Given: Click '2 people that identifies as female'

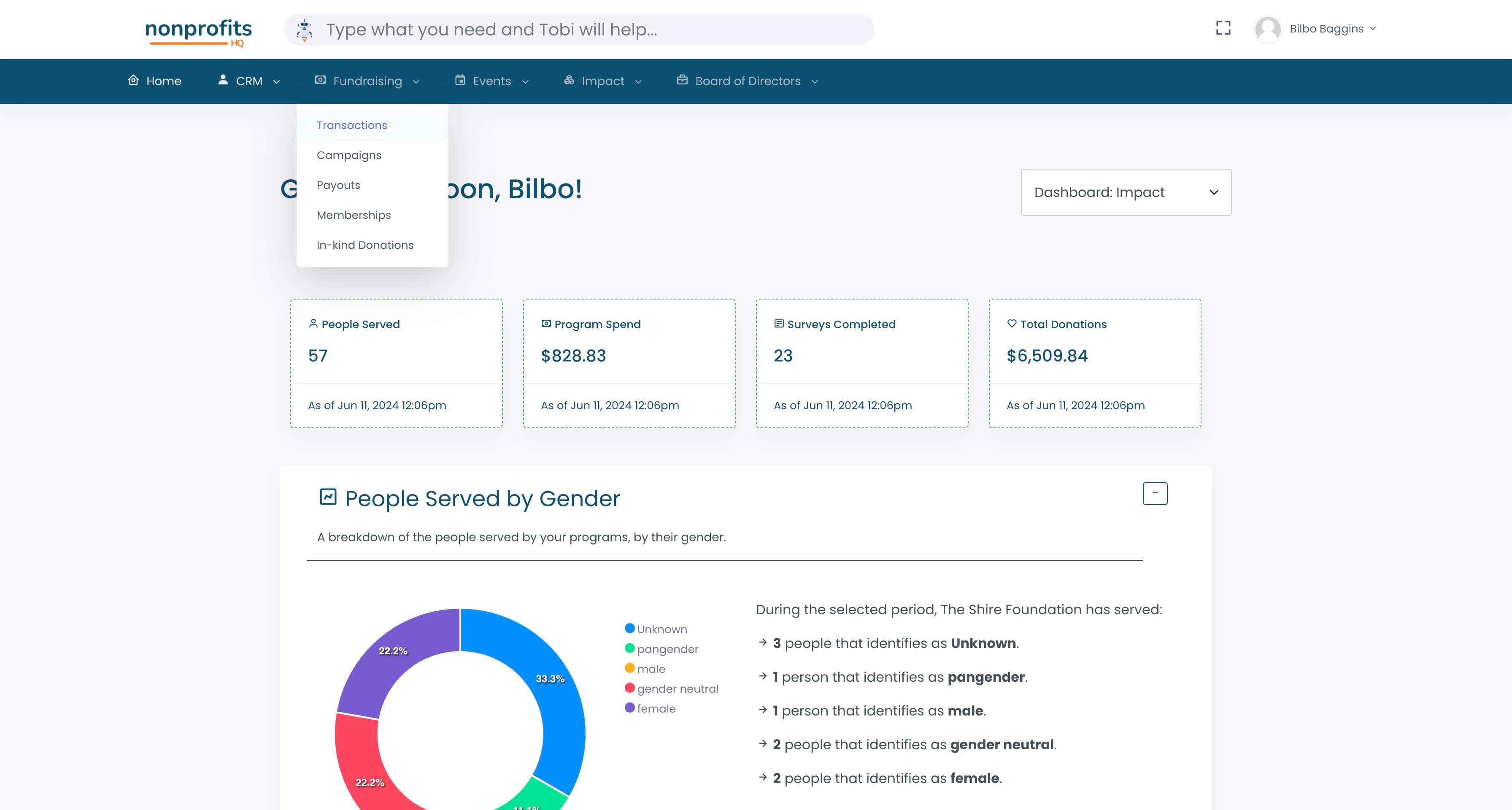Looking at the screenshot, I should click(x=888, y=778).
